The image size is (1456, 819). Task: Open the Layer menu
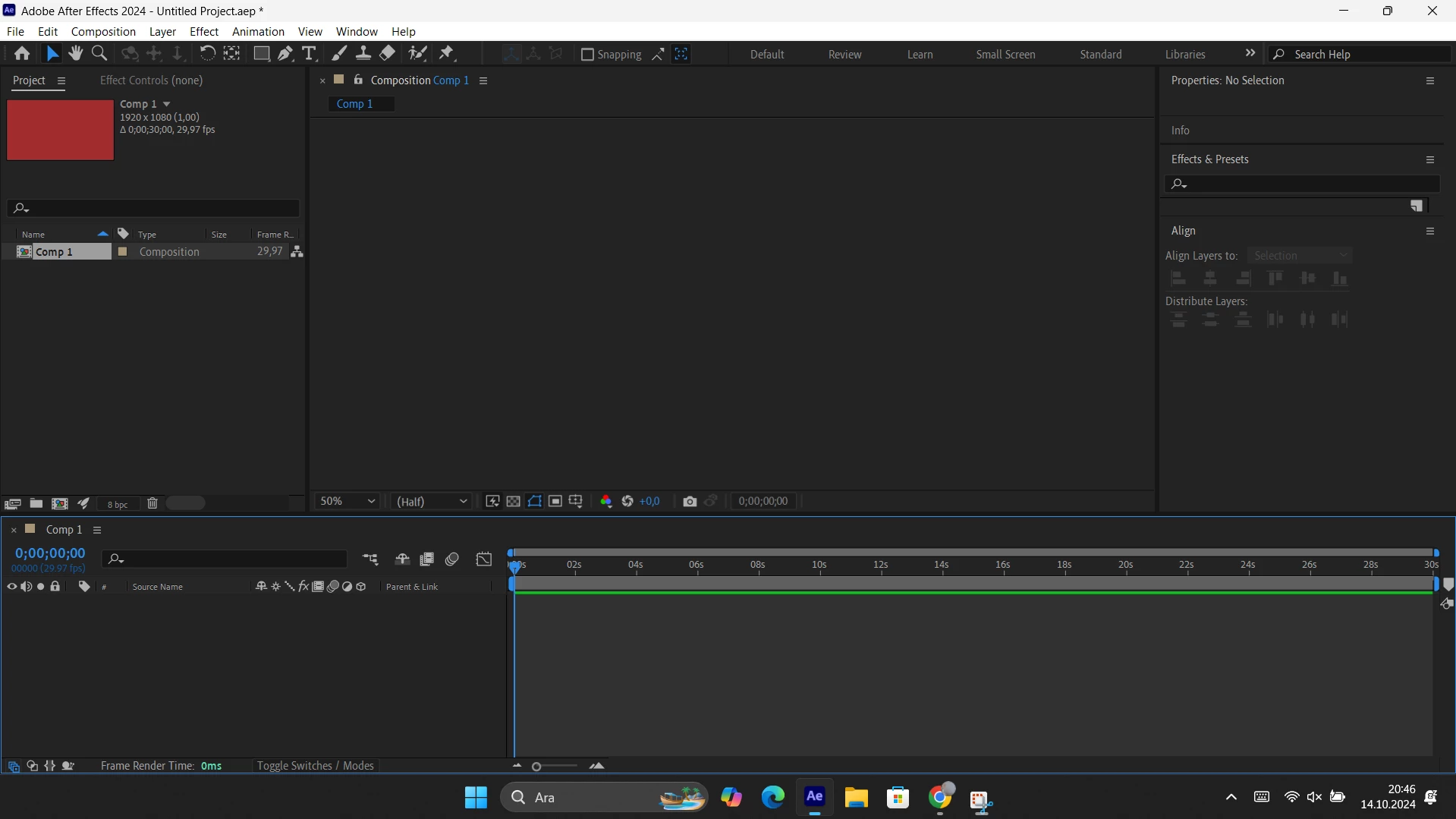(162, 31)
